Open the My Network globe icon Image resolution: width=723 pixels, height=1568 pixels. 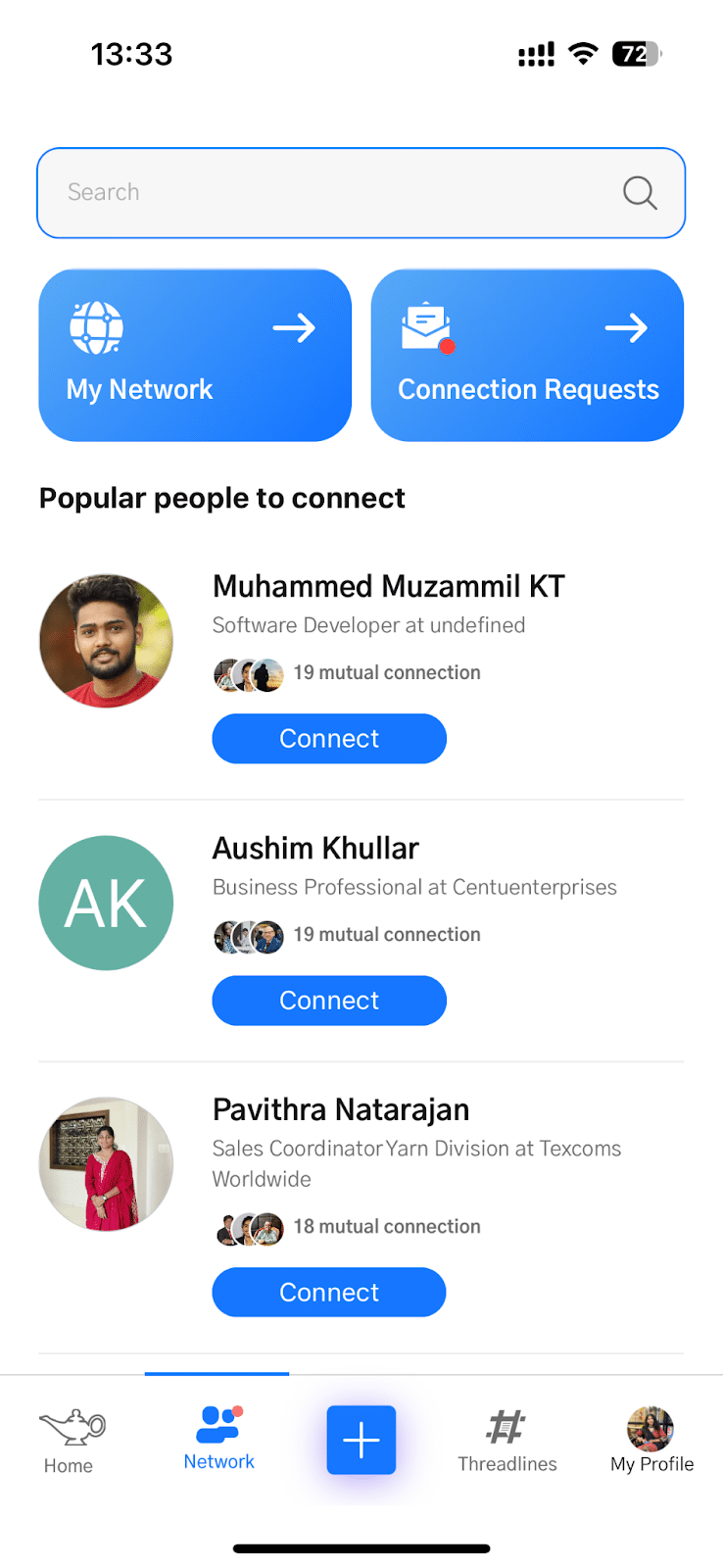click(96, 327)
